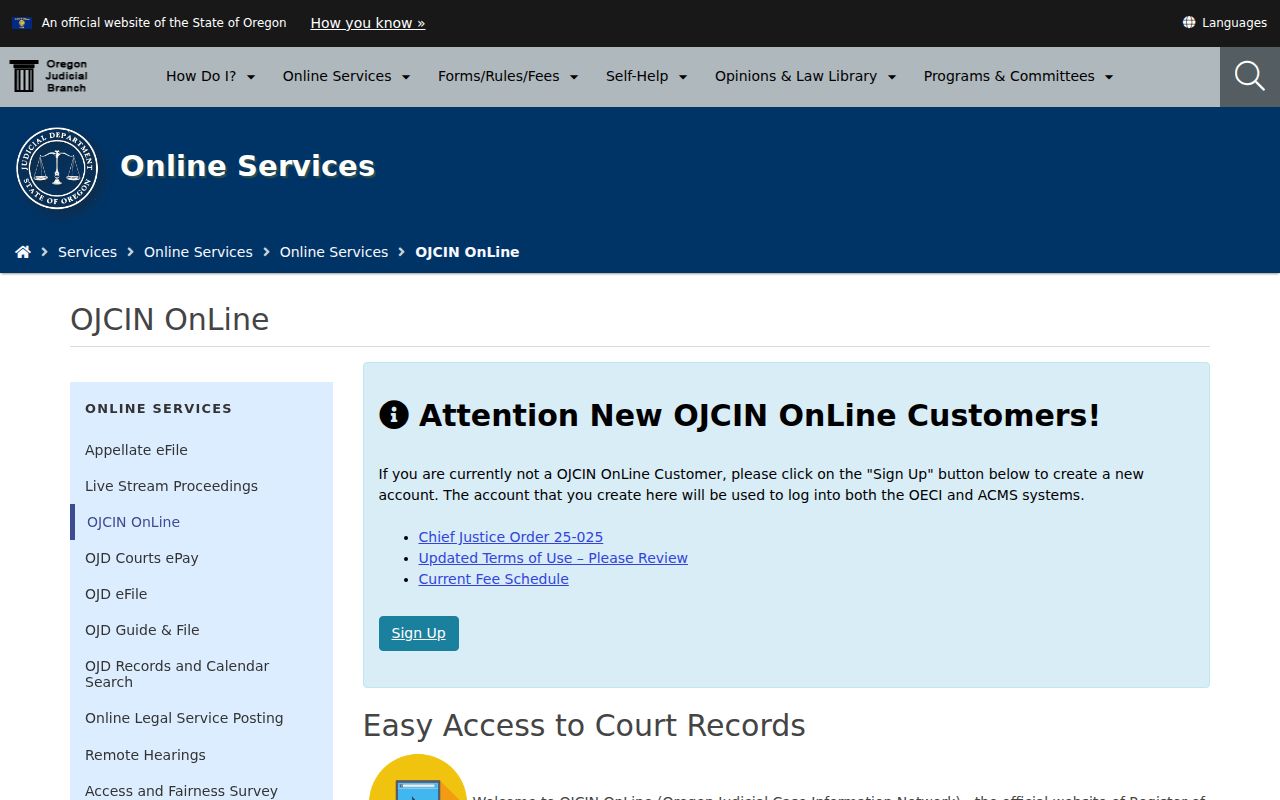This screenshot has width=1280, height=800.
Task: Click the info icon beside Attention heading
Action: 394,415
